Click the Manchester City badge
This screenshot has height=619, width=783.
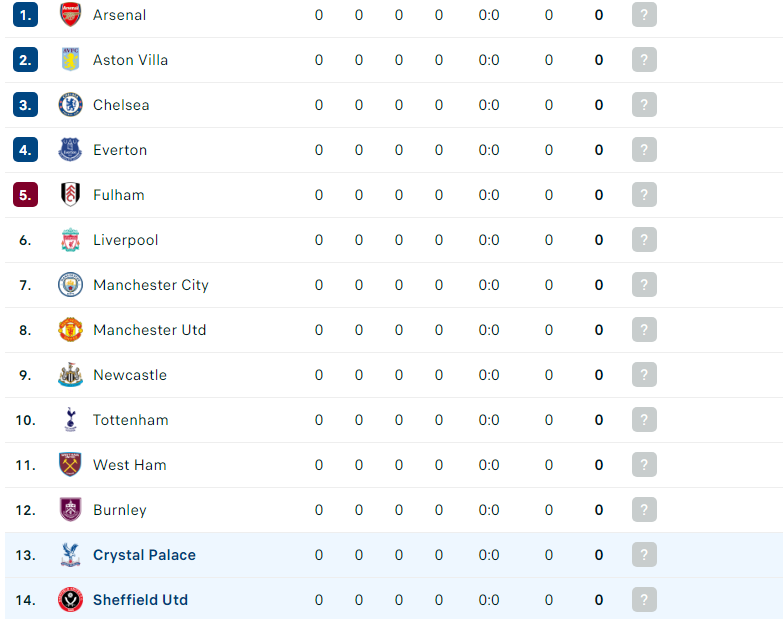[x=70, y=285]
